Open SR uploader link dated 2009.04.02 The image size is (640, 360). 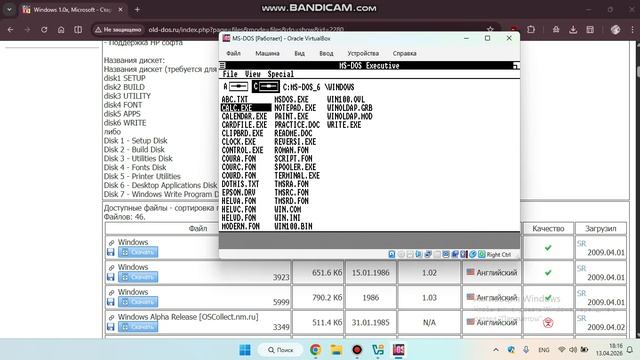click(581, 318)
